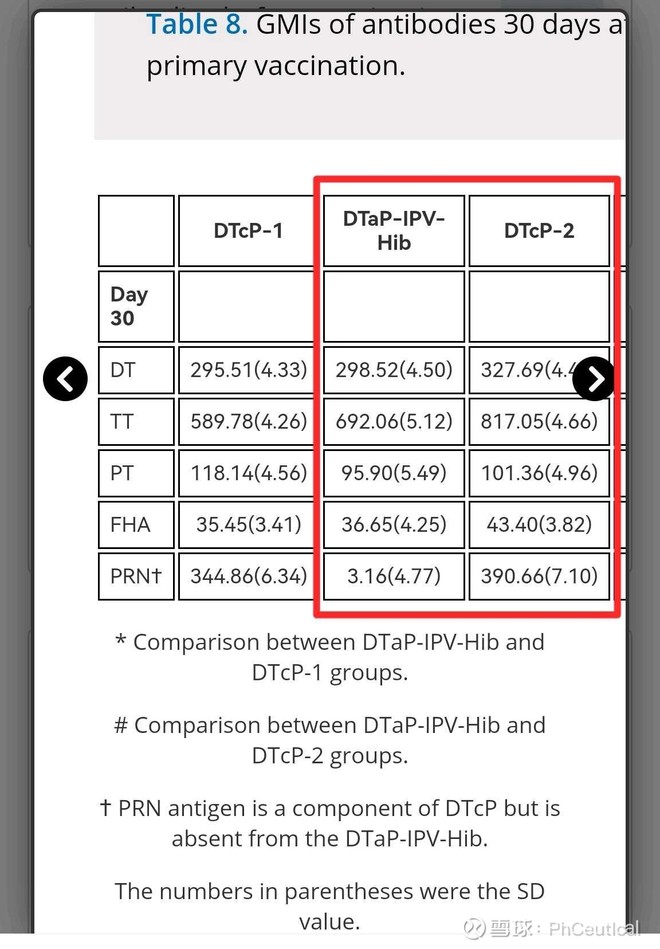Click the 295.51(4.33) table cell
Screen dimensions: 660x949
(x=248, y=371)
